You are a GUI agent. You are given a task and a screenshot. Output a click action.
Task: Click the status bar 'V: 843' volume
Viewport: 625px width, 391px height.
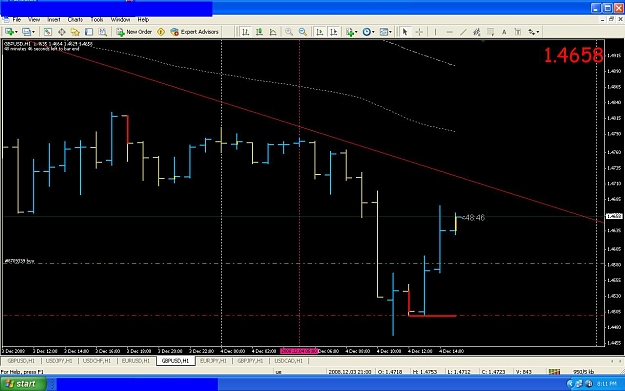click(524, 372)
